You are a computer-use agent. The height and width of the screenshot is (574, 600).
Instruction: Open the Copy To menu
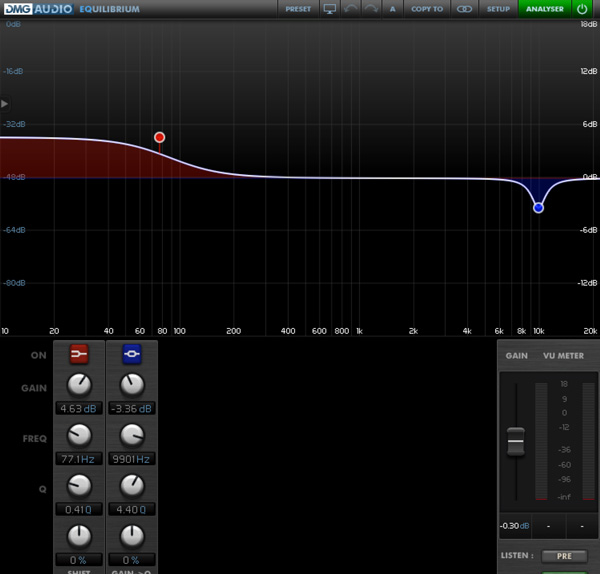[427, 9]
